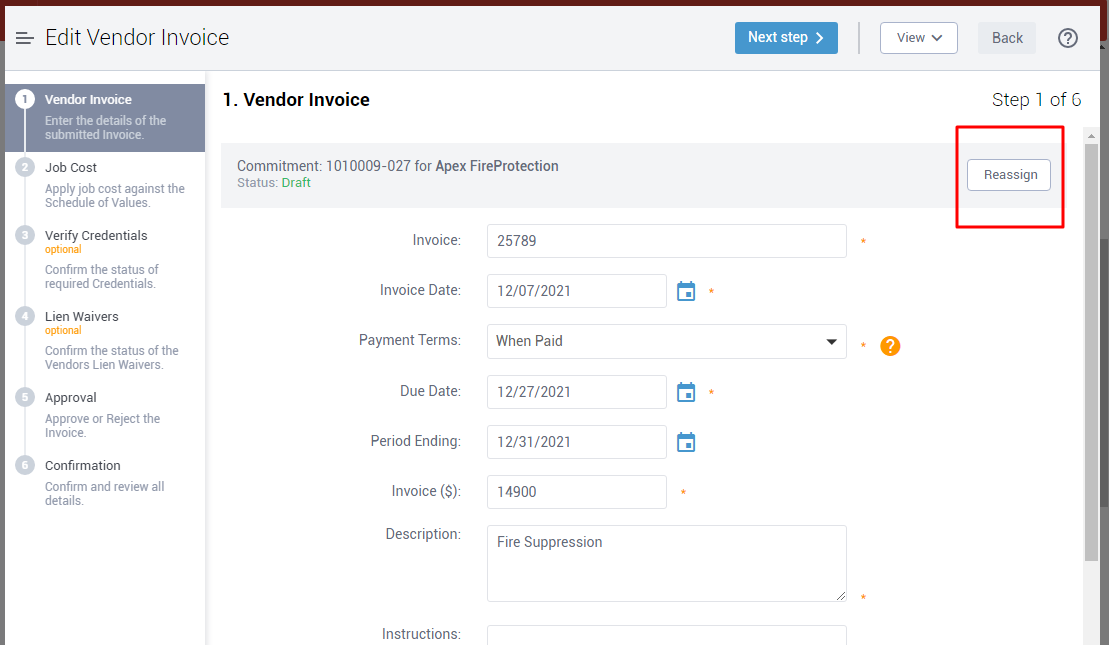1109x645 pixels.
Task: Click the vertical scrollbar of the form
Action: pos(1091,350)
